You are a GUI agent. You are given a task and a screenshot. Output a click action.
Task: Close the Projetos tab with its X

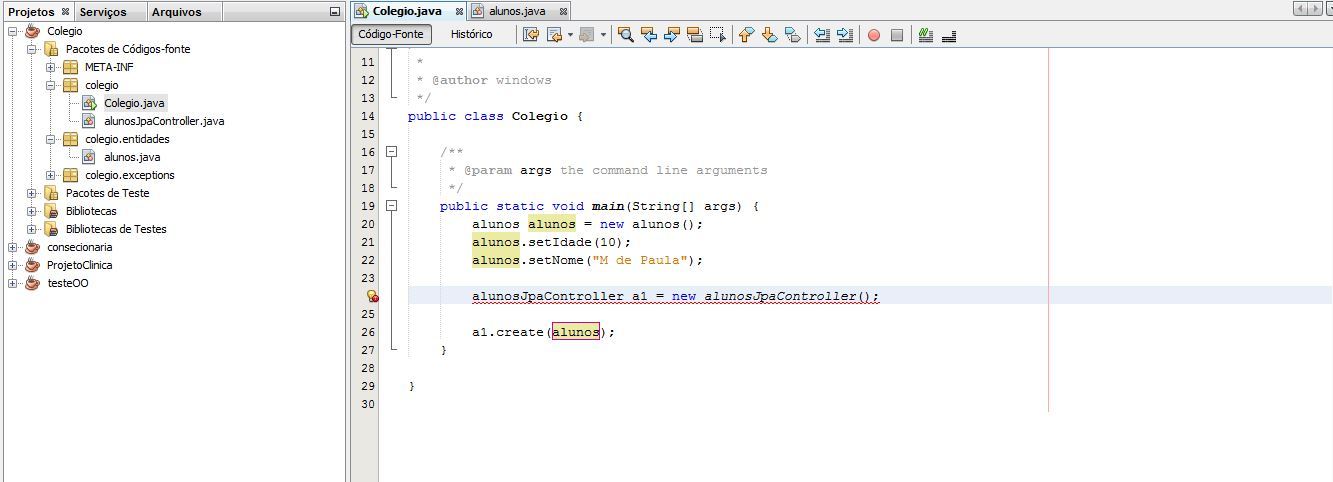point(66,12)
